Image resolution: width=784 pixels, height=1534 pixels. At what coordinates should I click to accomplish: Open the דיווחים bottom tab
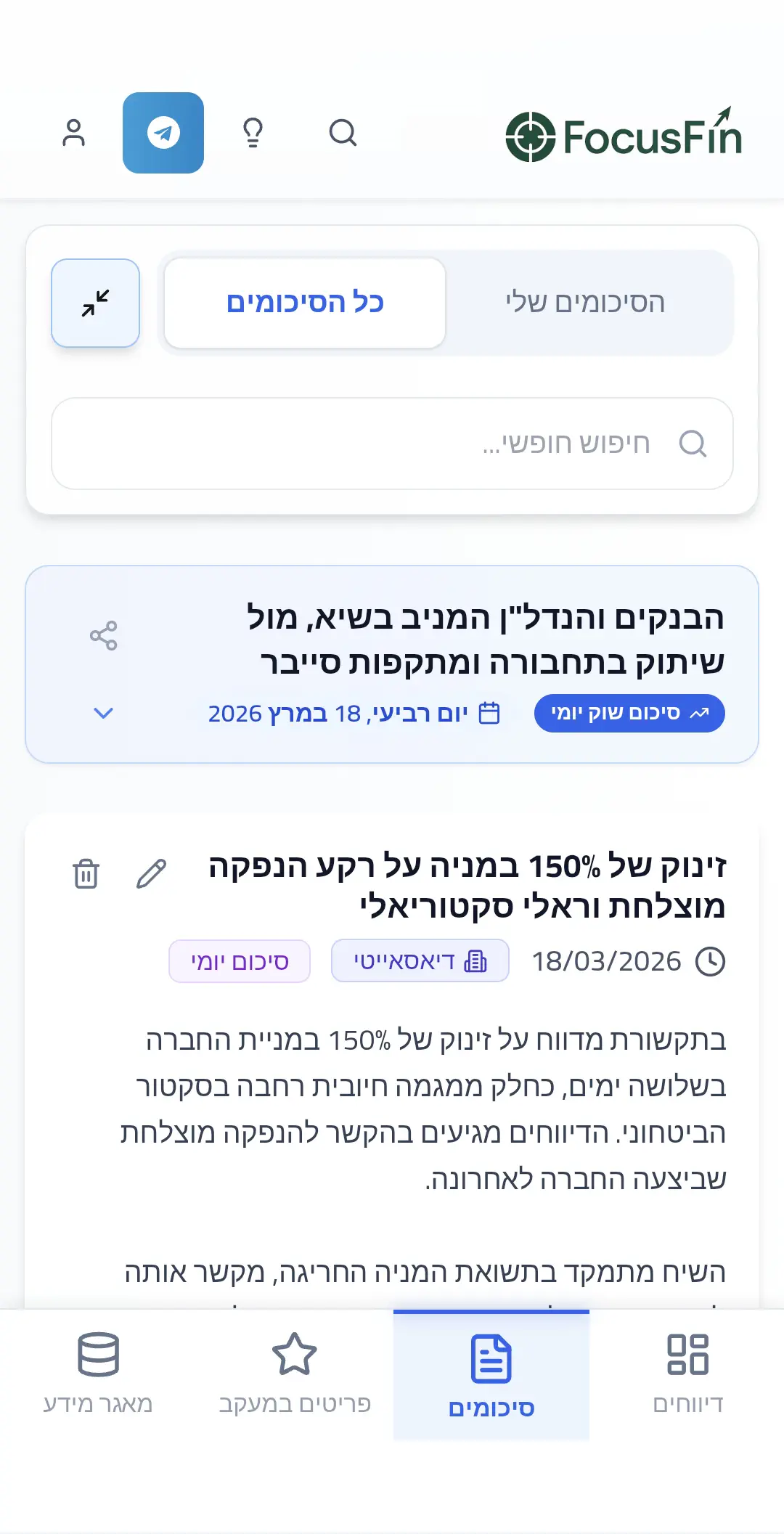click(687, 1372)
